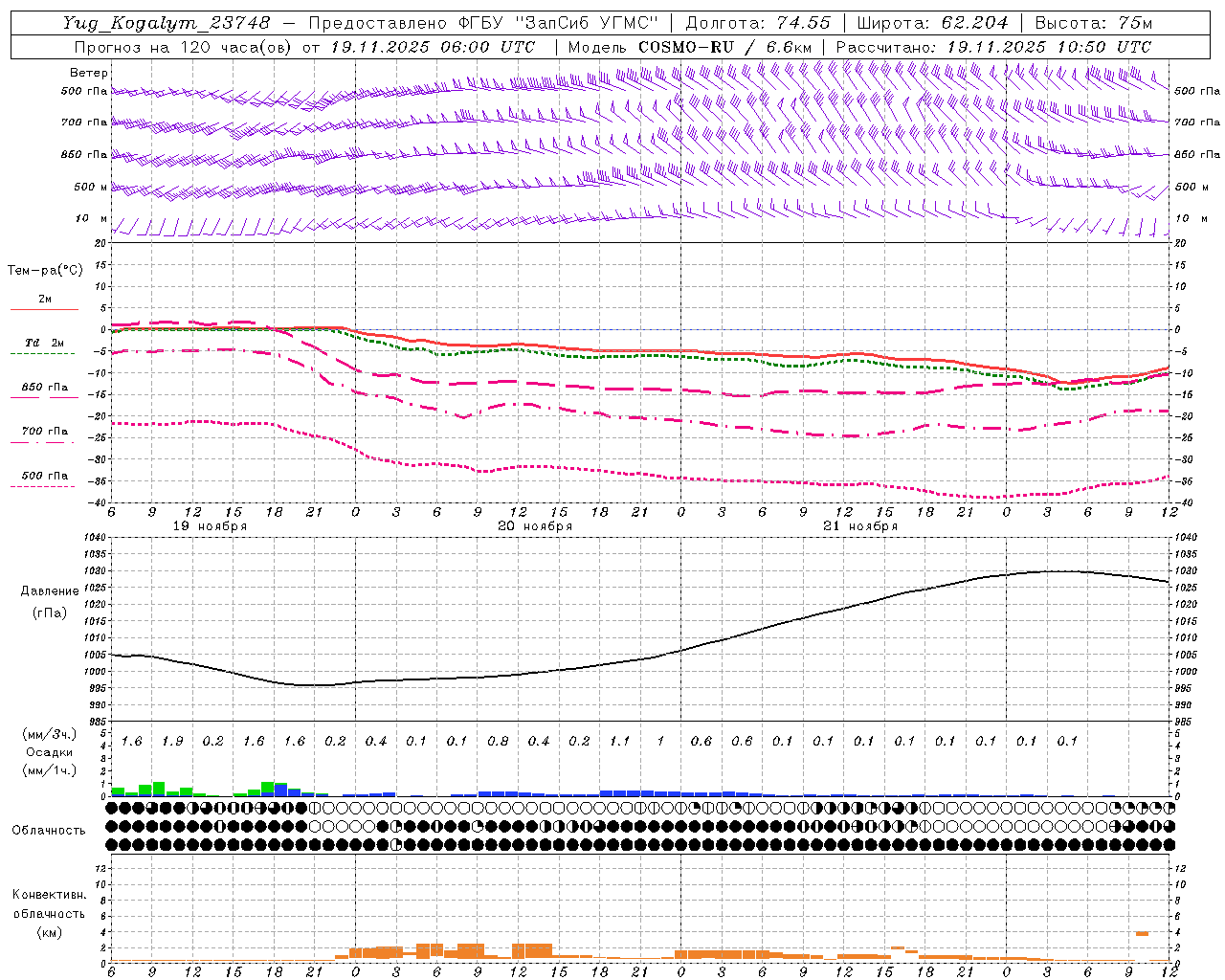The width and height of the screenshot is (1225, 980).
Task: Click the Широта: 62.204 header field
Action: tap(933, 23)
